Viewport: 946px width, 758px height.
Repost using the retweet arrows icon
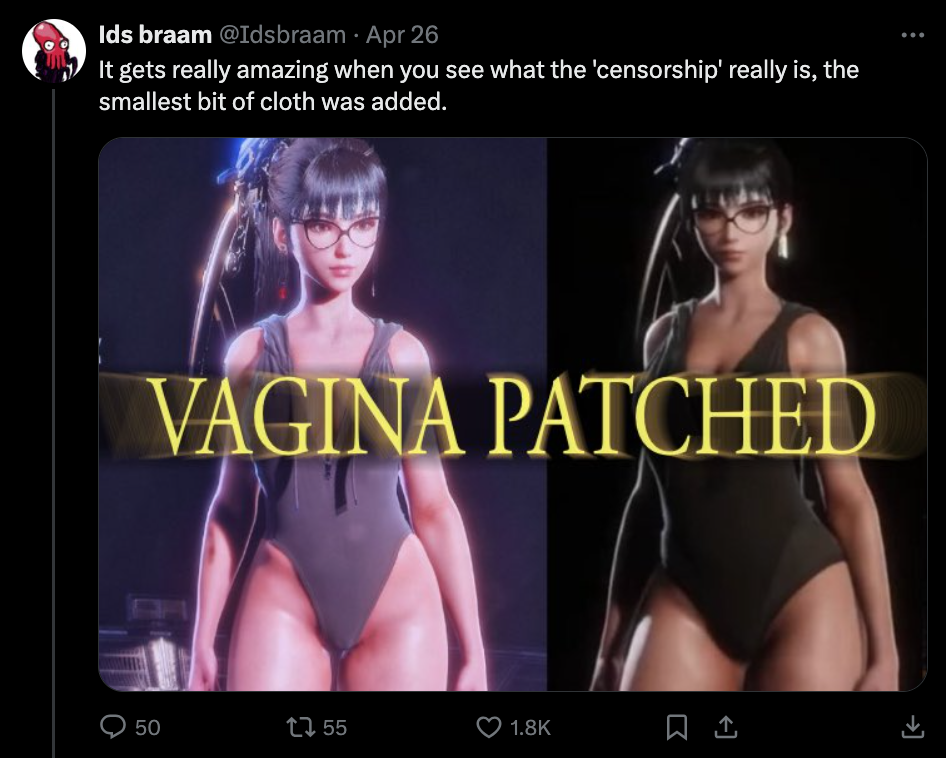click(x=301, y=727)
